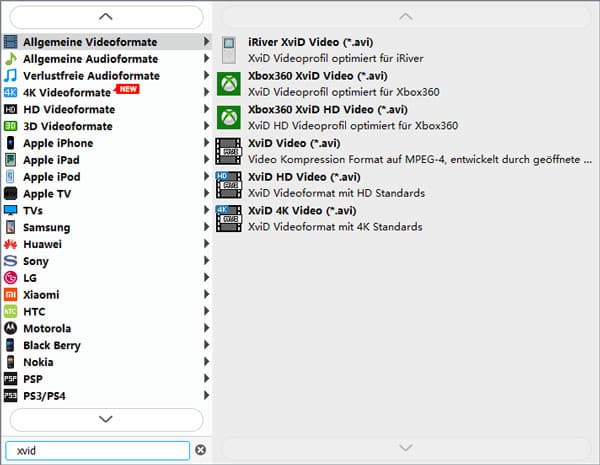Screen dimensions: 600x465
Task: Expand PS3/PS4 submenu arrow
Action: [x=206, y=395]
